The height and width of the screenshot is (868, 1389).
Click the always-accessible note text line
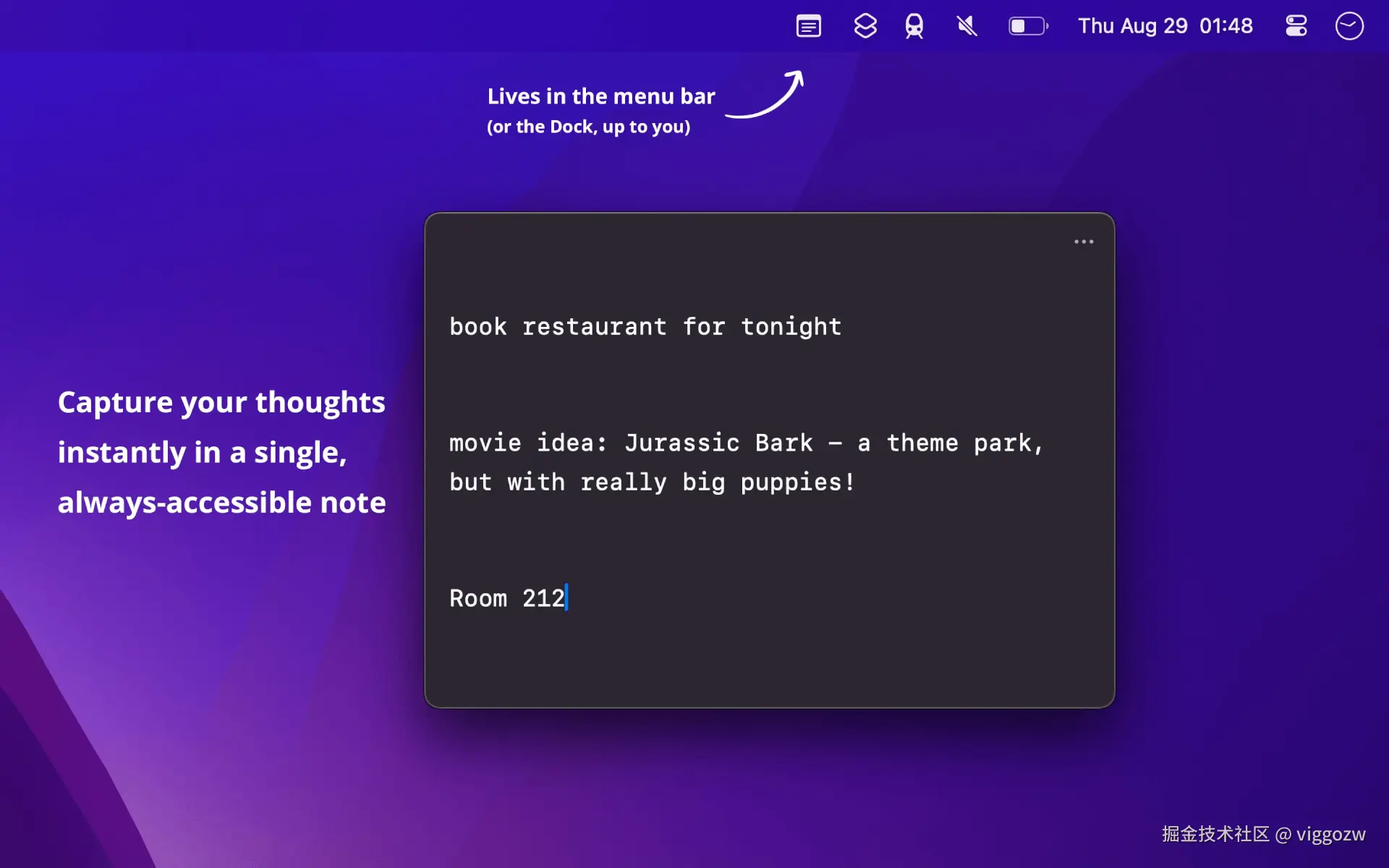coord(221,503)
